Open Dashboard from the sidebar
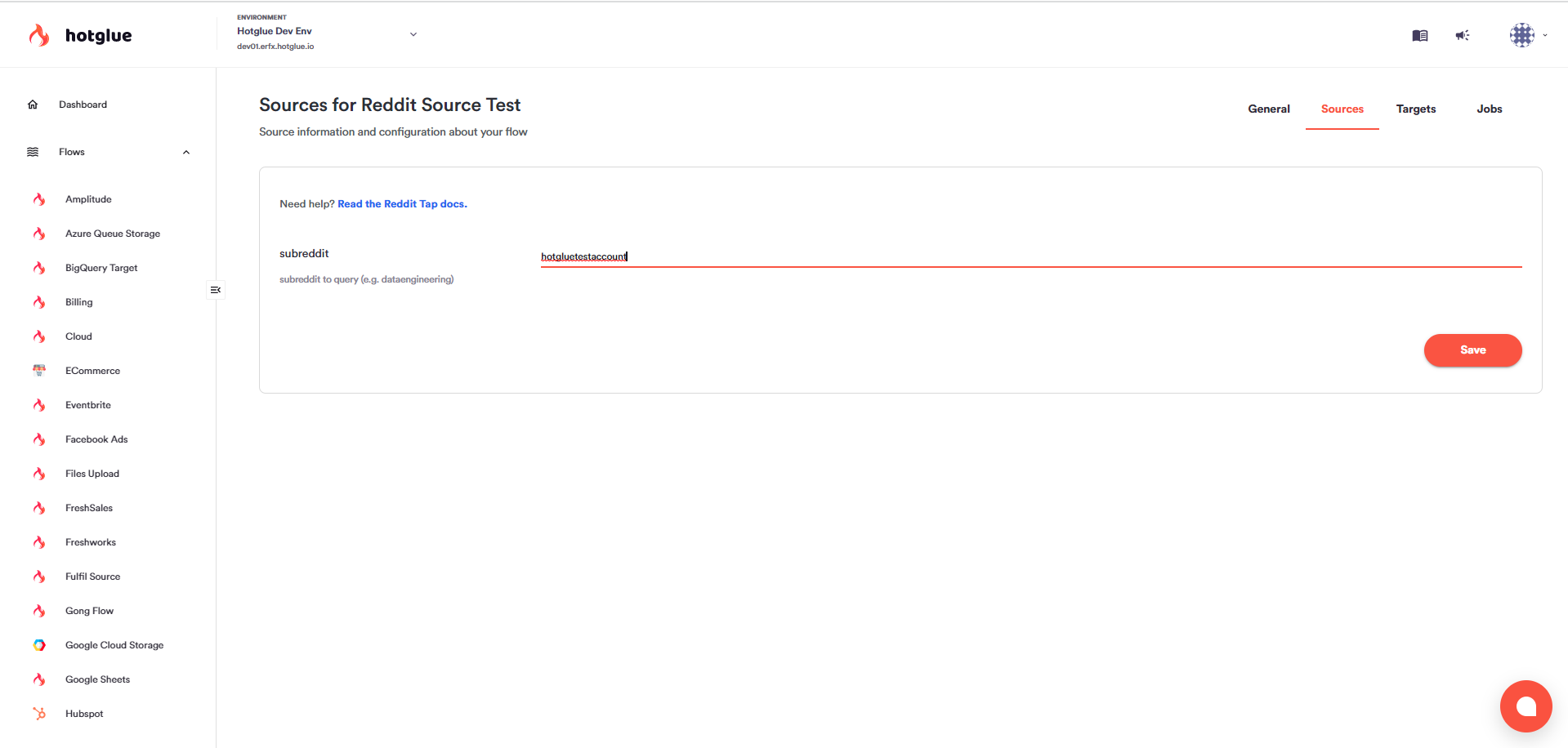This screenshot has height=748, width=1568. [83, 105]
